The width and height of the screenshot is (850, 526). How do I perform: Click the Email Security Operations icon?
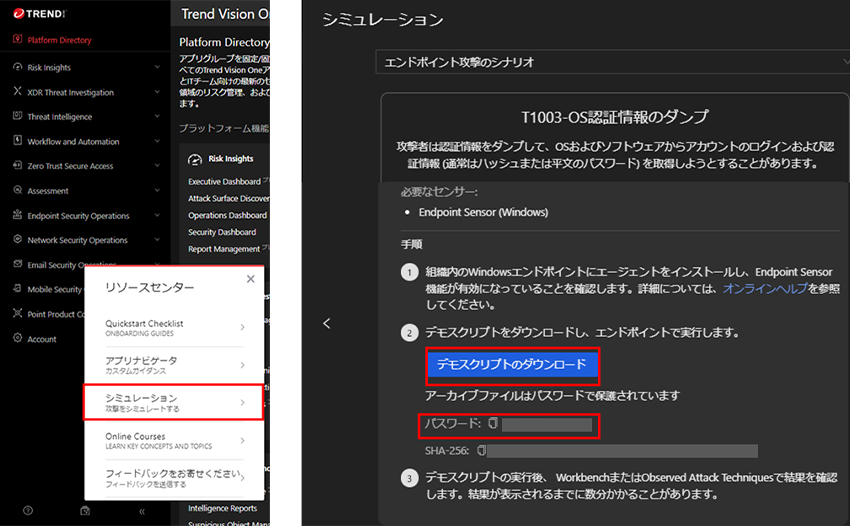pyautogui.click(x=17, y=264)
